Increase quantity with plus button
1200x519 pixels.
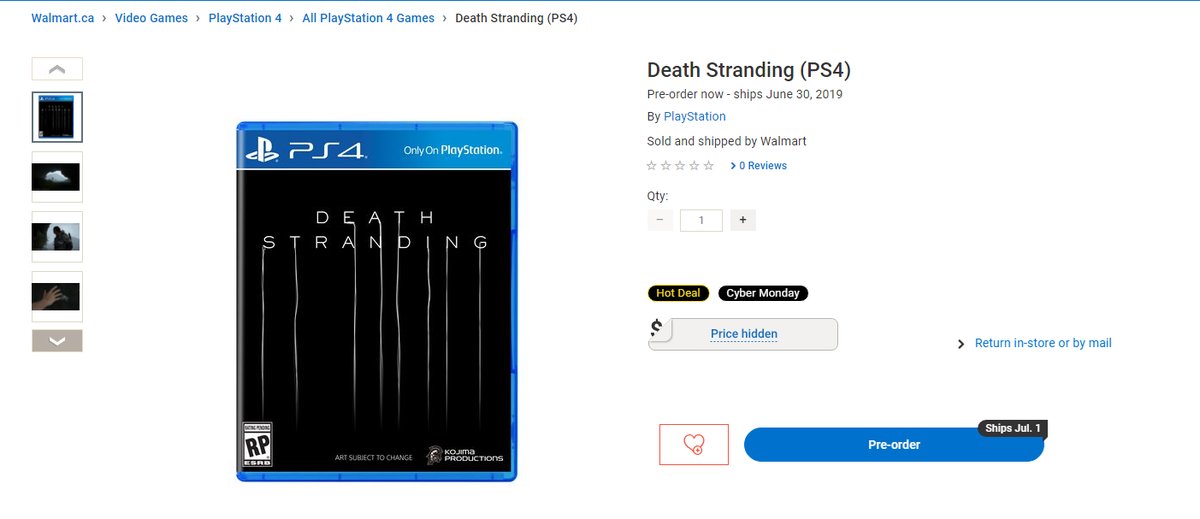coord(742,220)
